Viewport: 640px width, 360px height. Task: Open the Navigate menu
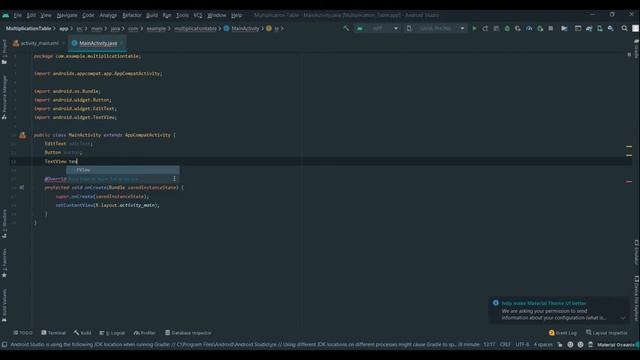[x=67, y=15]
